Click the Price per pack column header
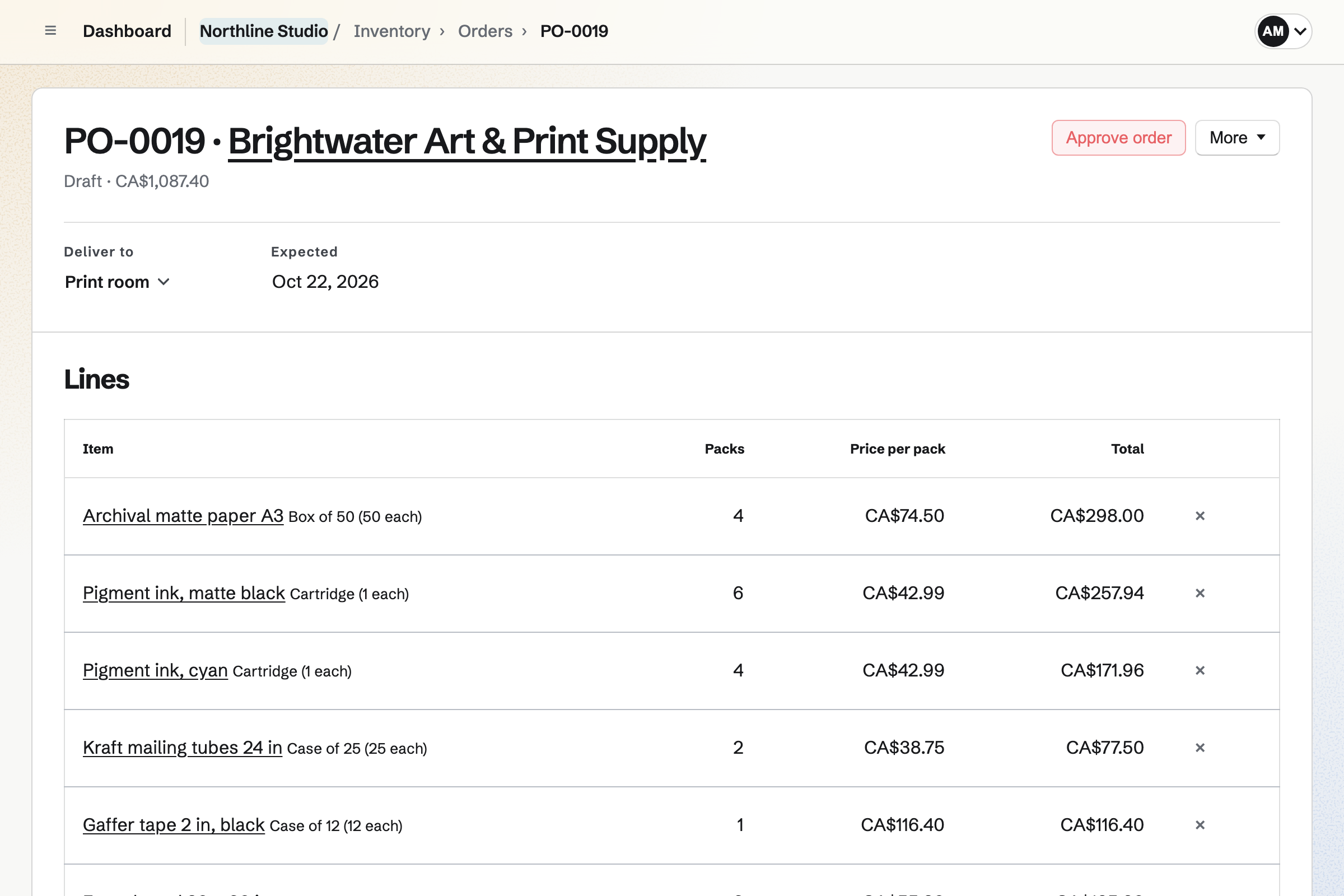The width and height of the screenshot is (1344, 896). click(898, 449)
